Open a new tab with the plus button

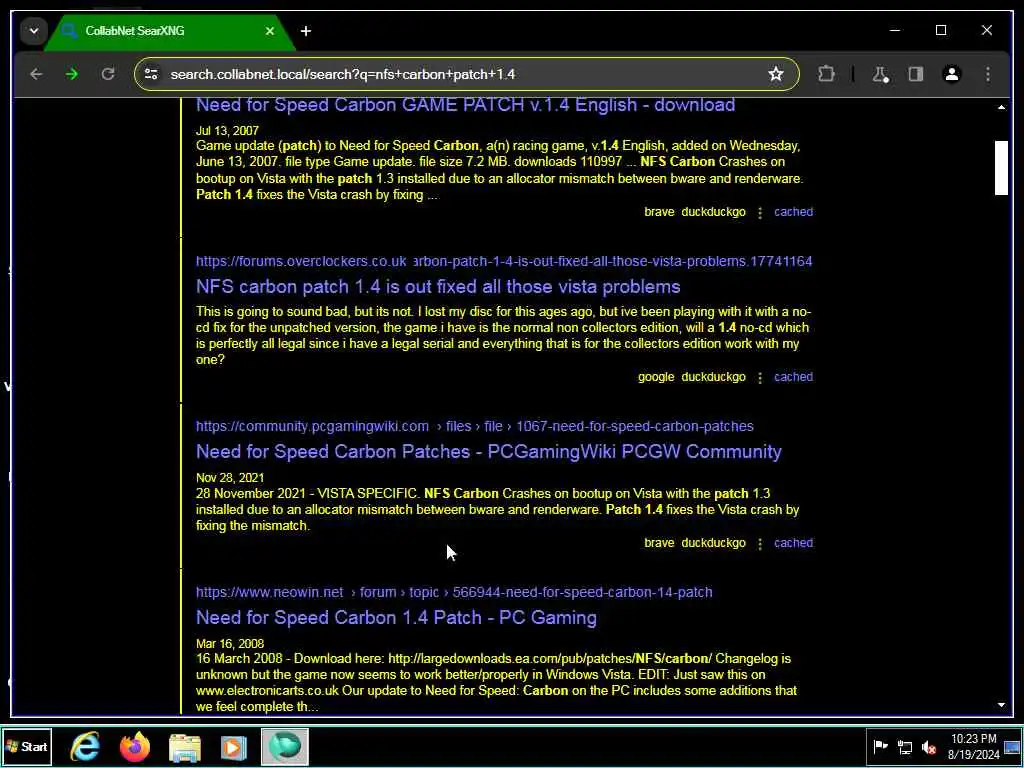tap(306, 31)
